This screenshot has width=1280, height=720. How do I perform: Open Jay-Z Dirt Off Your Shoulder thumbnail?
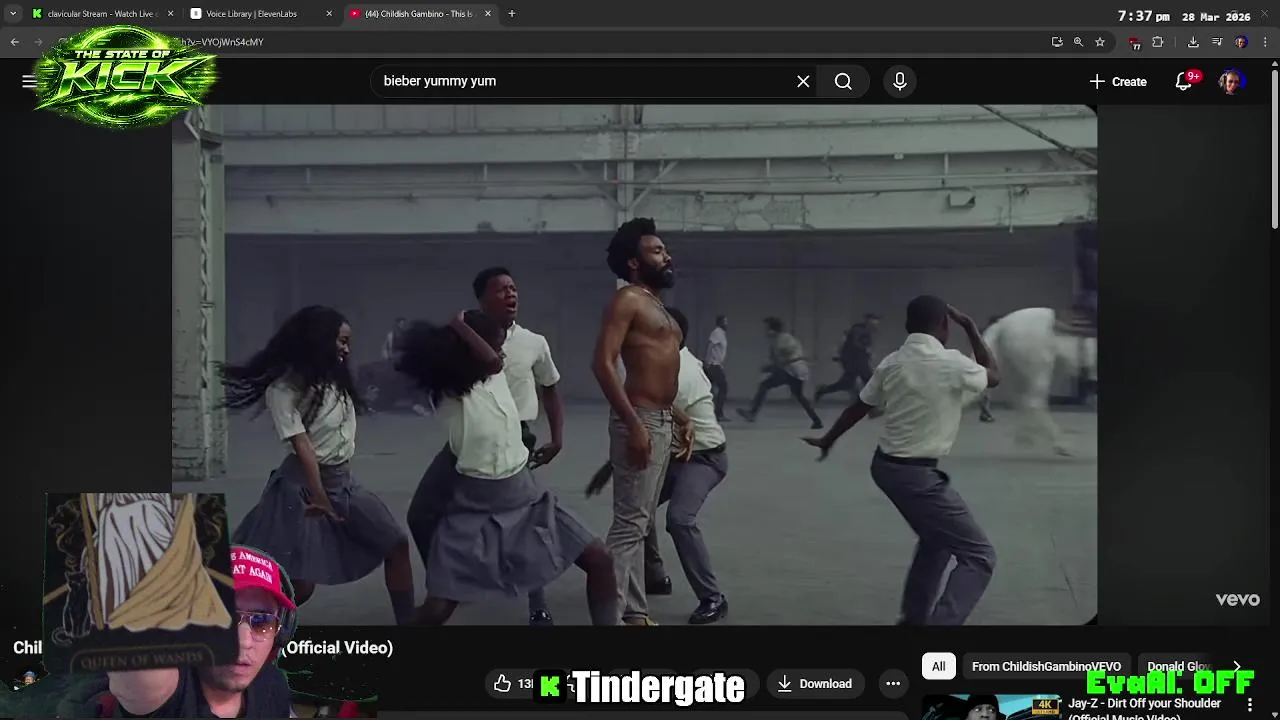990,707
